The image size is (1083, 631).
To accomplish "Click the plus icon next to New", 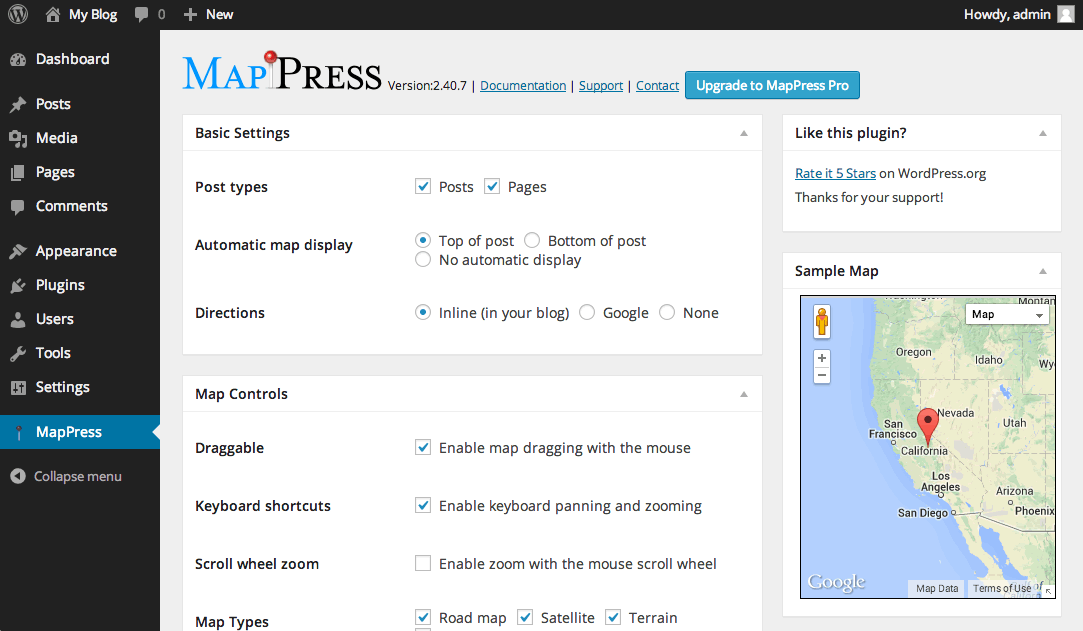I will [190, 14].
